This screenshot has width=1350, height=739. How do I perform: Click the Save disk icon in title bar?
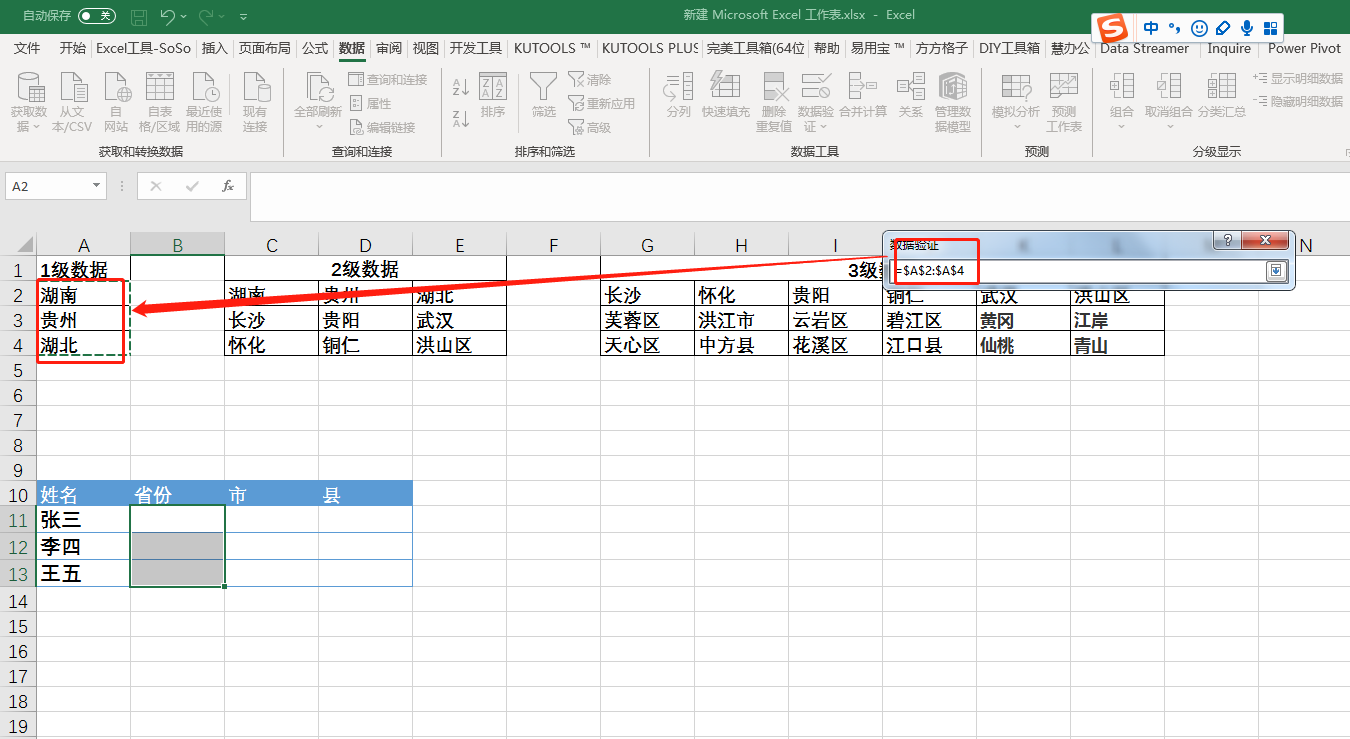click(x=139, y=16)
